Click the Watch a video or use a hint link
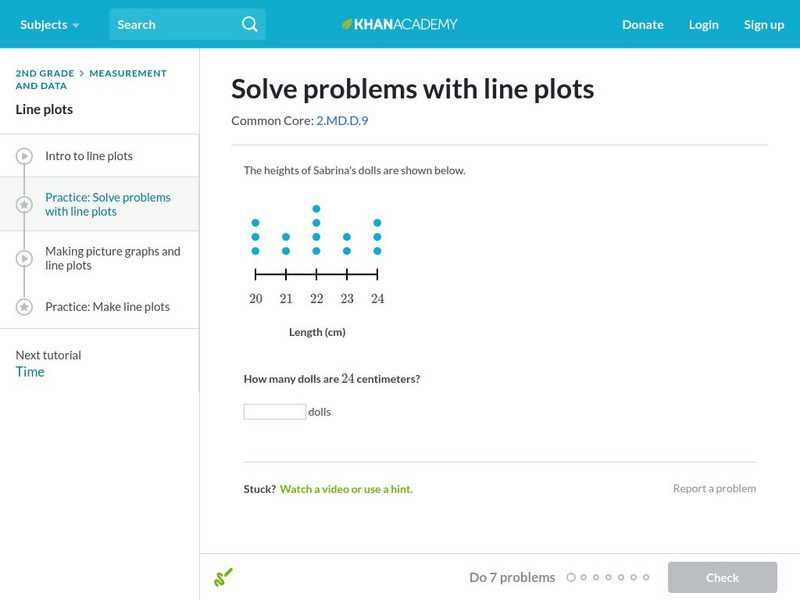This screenshot has height=600, width=800. pos(346,489)
